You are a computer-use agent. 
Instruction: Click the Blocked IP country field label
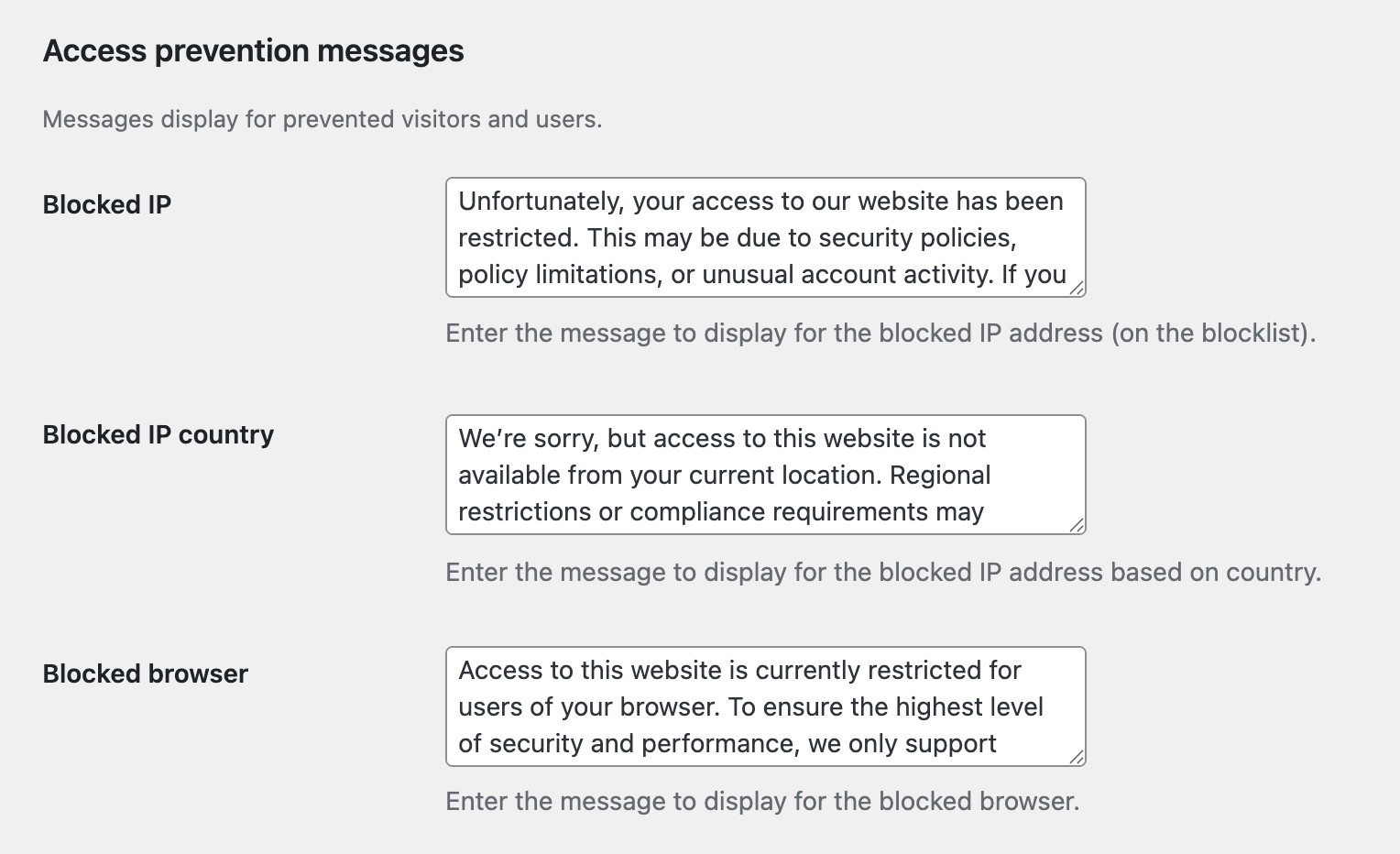(x=159, y=434)
